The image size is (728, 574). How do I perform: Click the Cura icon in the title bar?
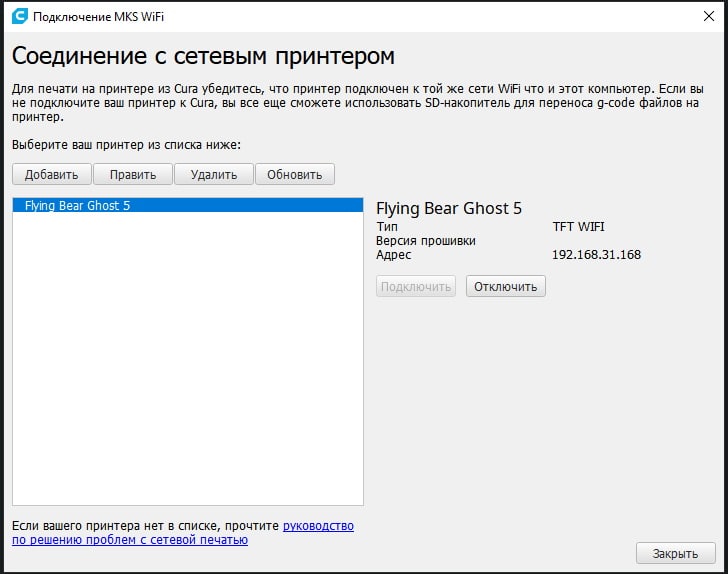pos(20,16)
